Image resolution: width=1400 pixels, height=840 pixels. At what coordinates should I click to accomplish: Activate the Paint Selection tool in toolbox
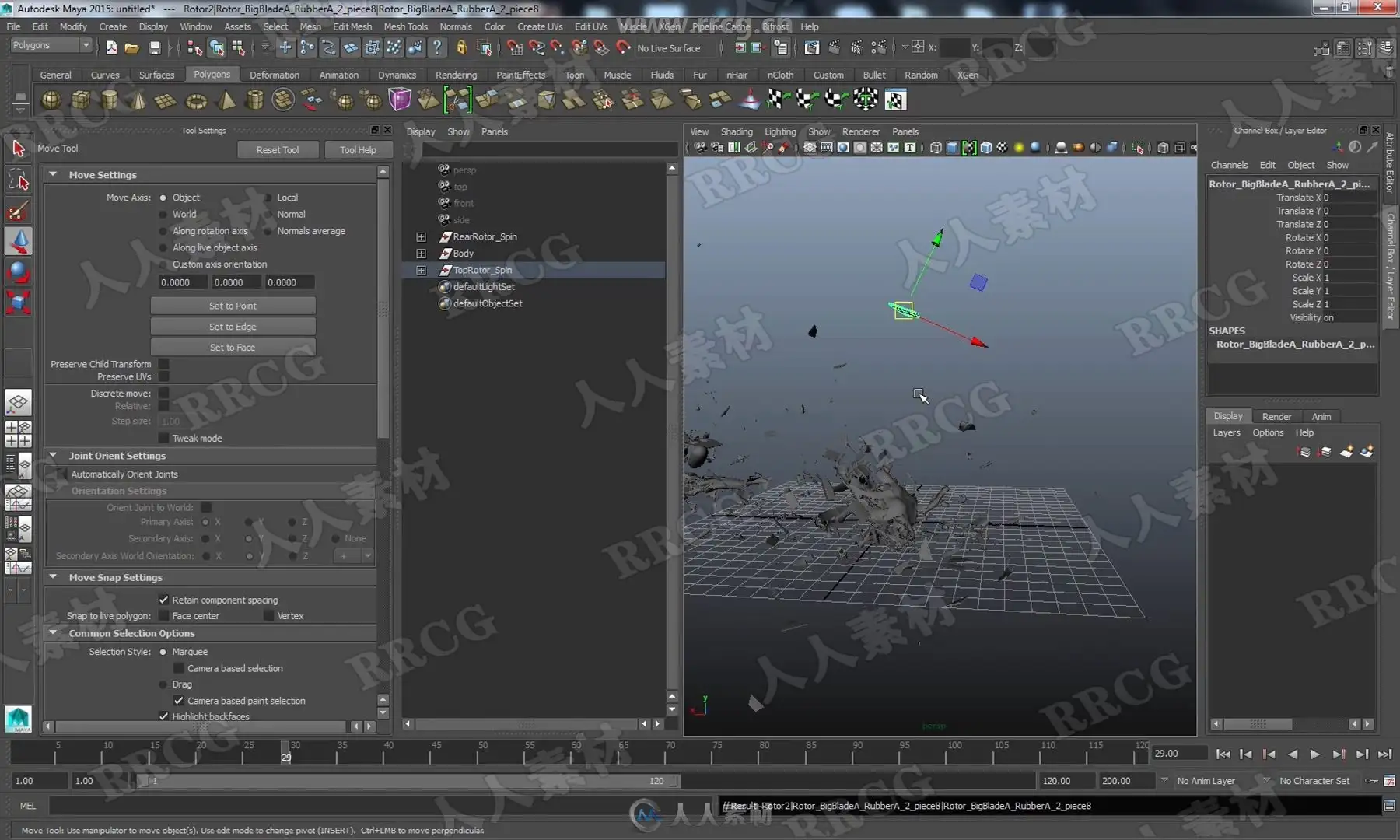[18, 212]
